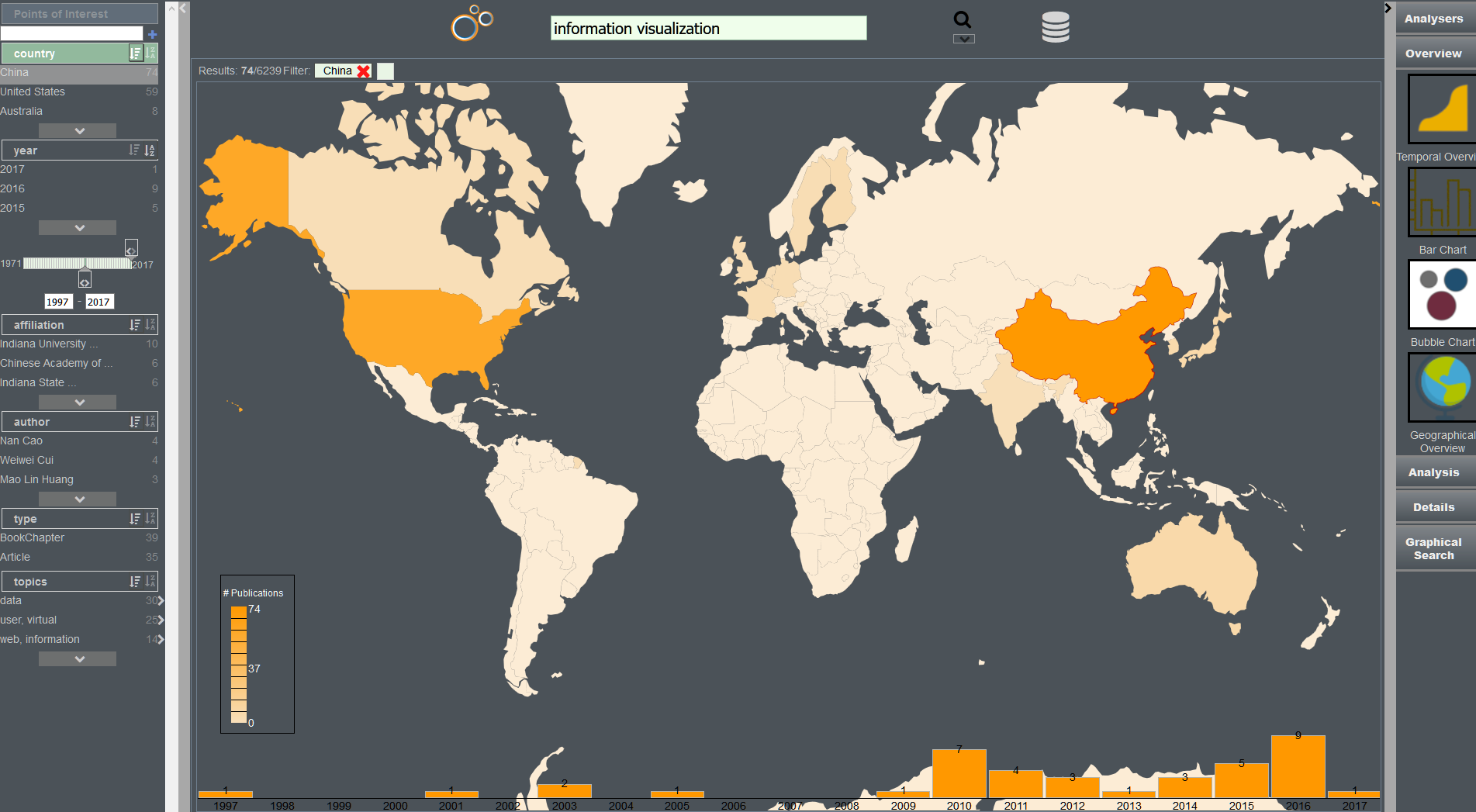Image resolution: width=1476 pixels, height=812 pixels.
Task: Add a new point of interest
Action: coord(152,33)
